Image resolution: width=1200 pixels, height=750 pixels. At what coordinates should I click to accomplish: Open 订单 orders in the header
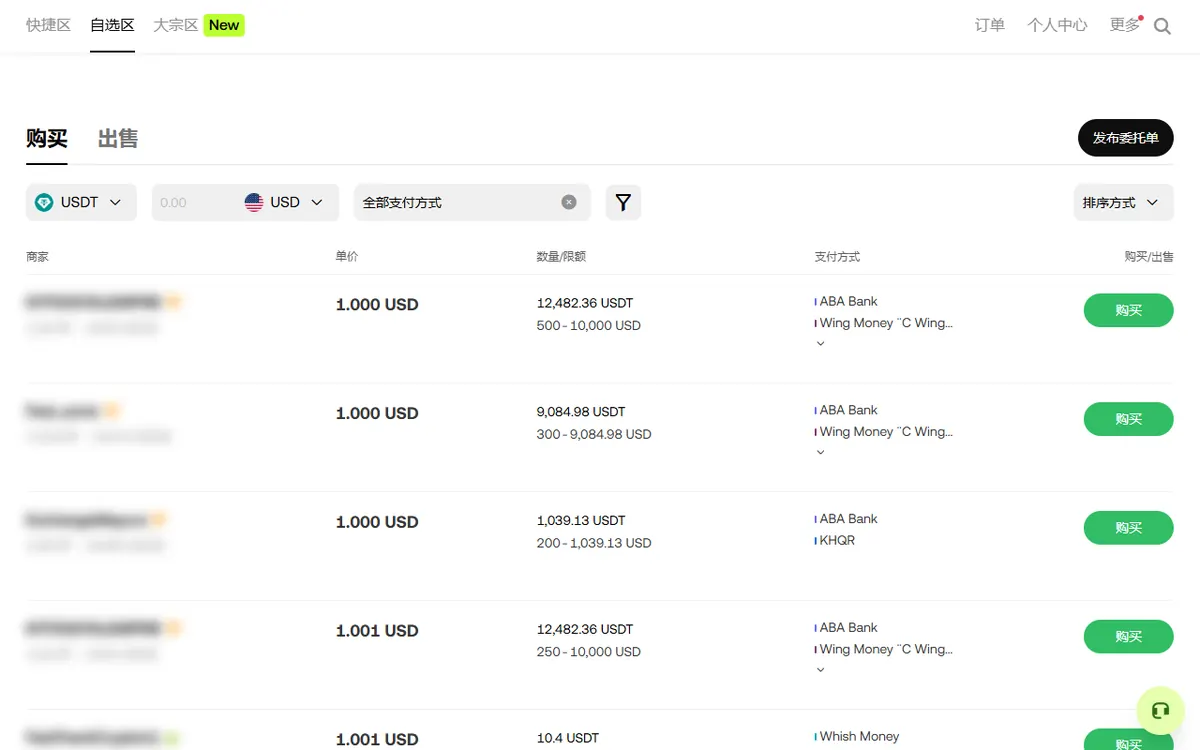click(x=990, y=25)
